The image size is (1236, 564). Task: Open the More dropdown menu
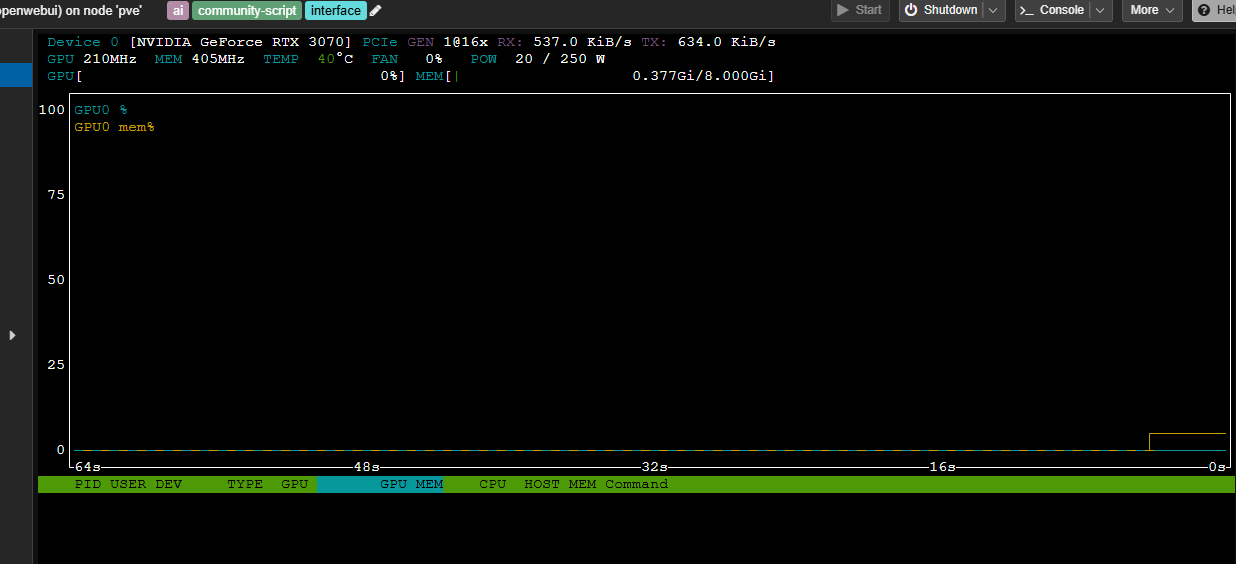click(x=1152, y=10)
